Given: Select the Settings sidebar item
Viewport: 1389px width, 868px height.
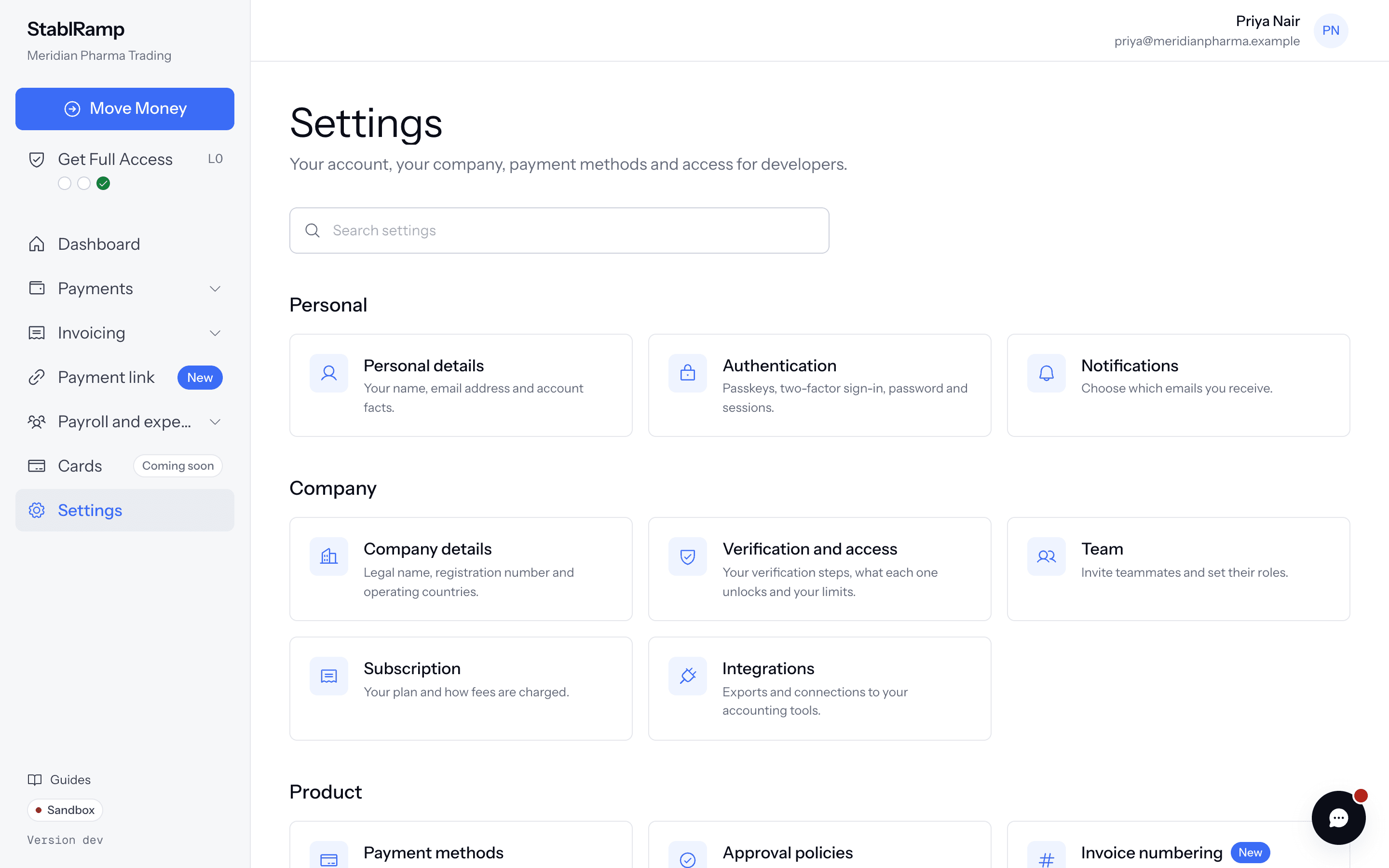Looking at the screenshot, I should click(124, 510).
